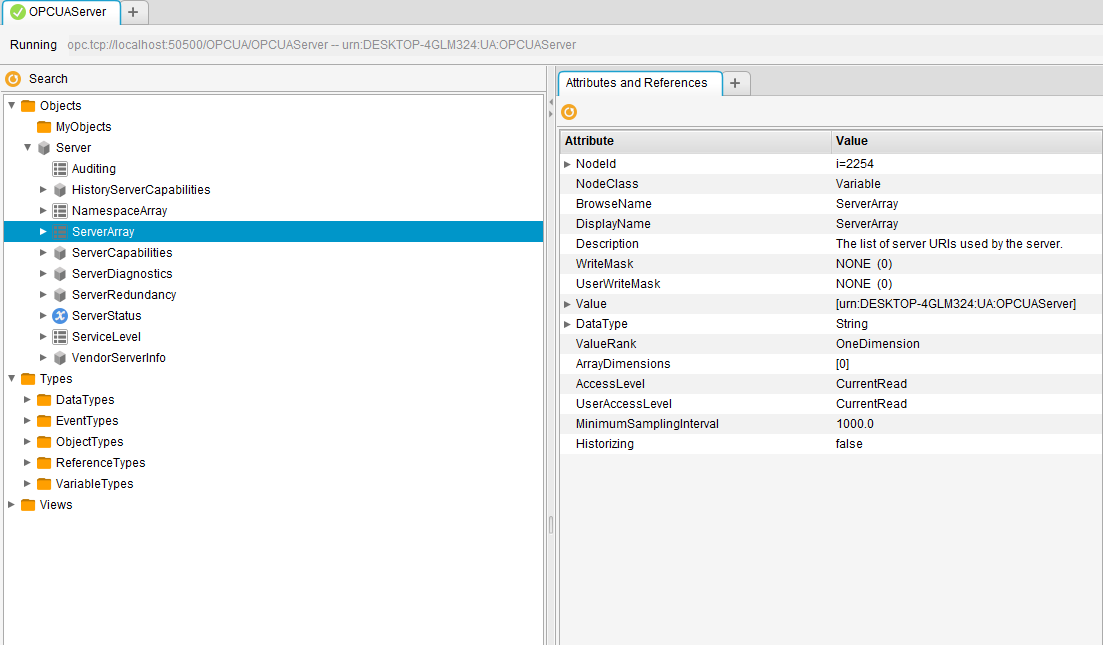Click the ServerStatus globe icon
This screenshot has height=645, width=1103.
click(x=58, y=315)
